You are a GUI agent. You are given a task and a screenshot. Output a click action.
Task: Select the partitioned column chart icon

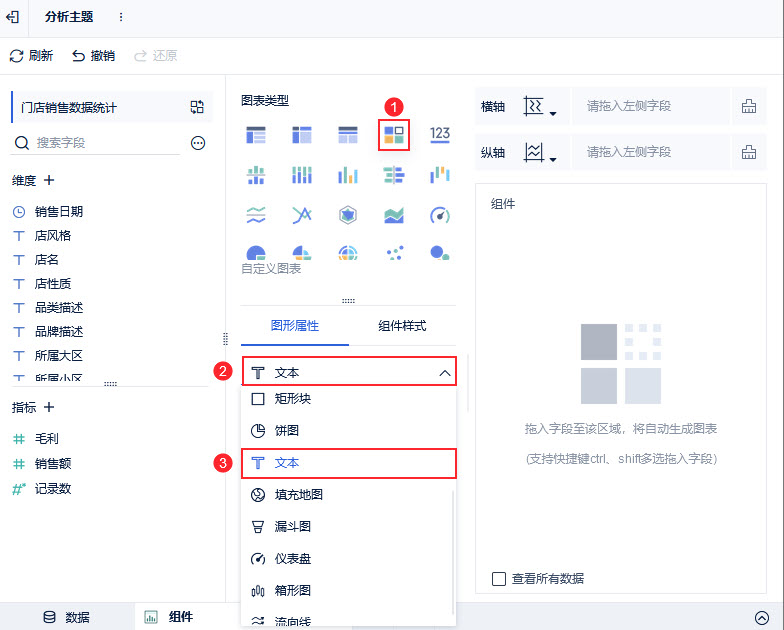[x=256, y=176]
